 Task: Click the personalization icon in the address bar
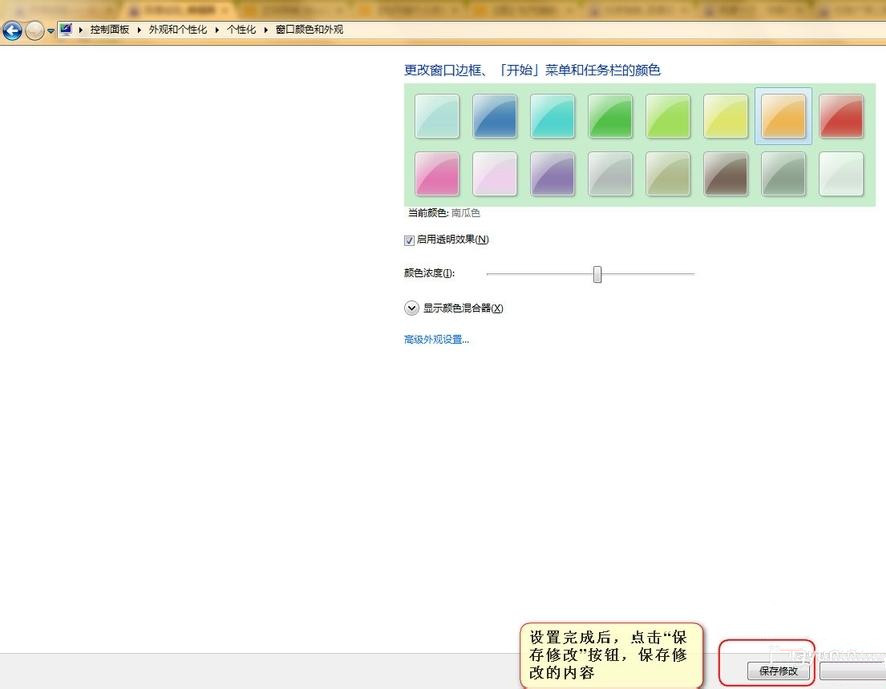pos(65,29)
